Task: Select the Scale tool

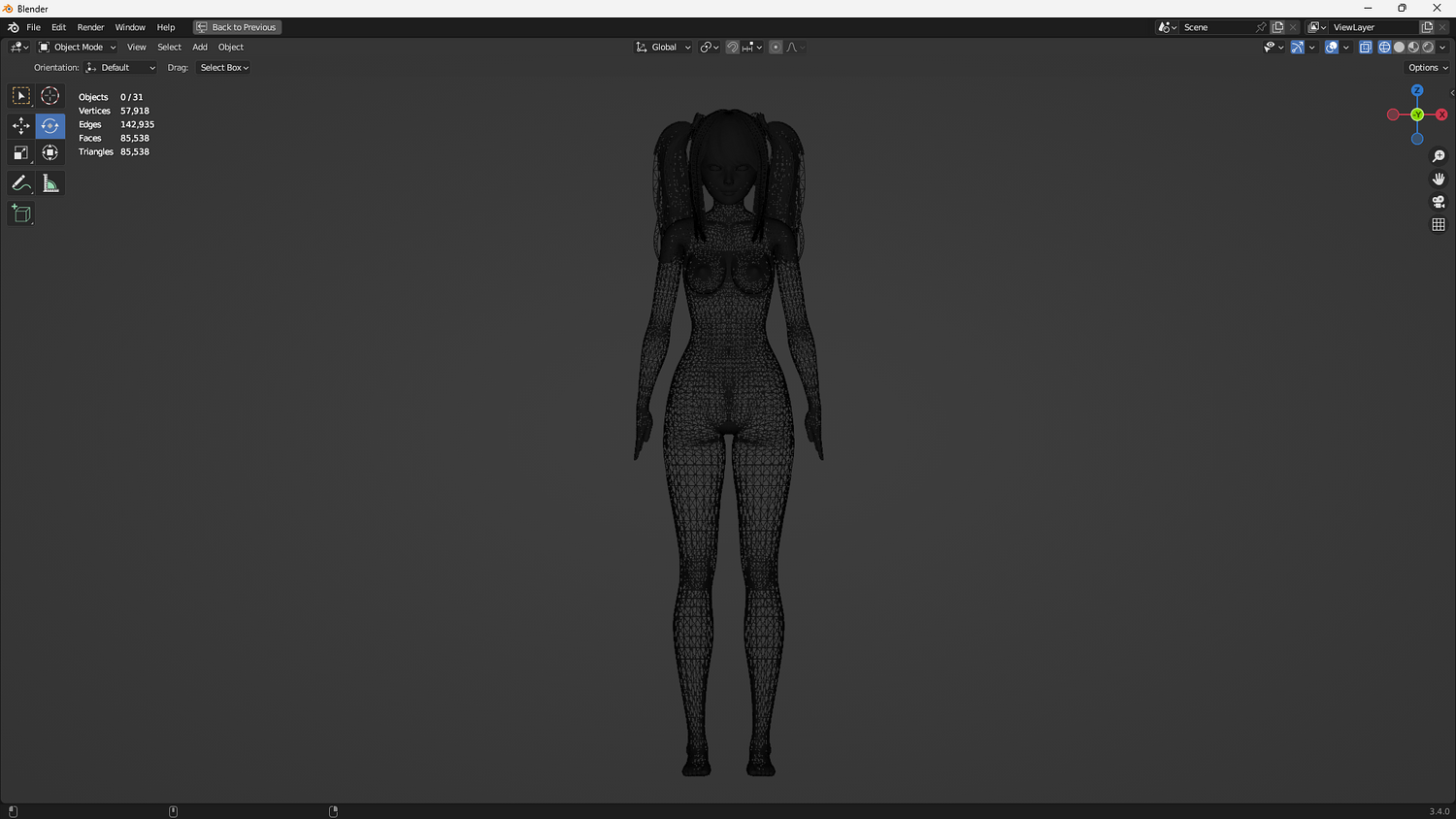Action: point(21,152)
